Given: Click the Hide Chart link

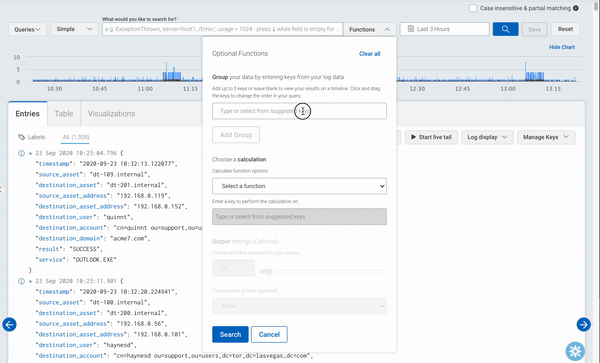Looking at the screenshot, I should [562, 47].
